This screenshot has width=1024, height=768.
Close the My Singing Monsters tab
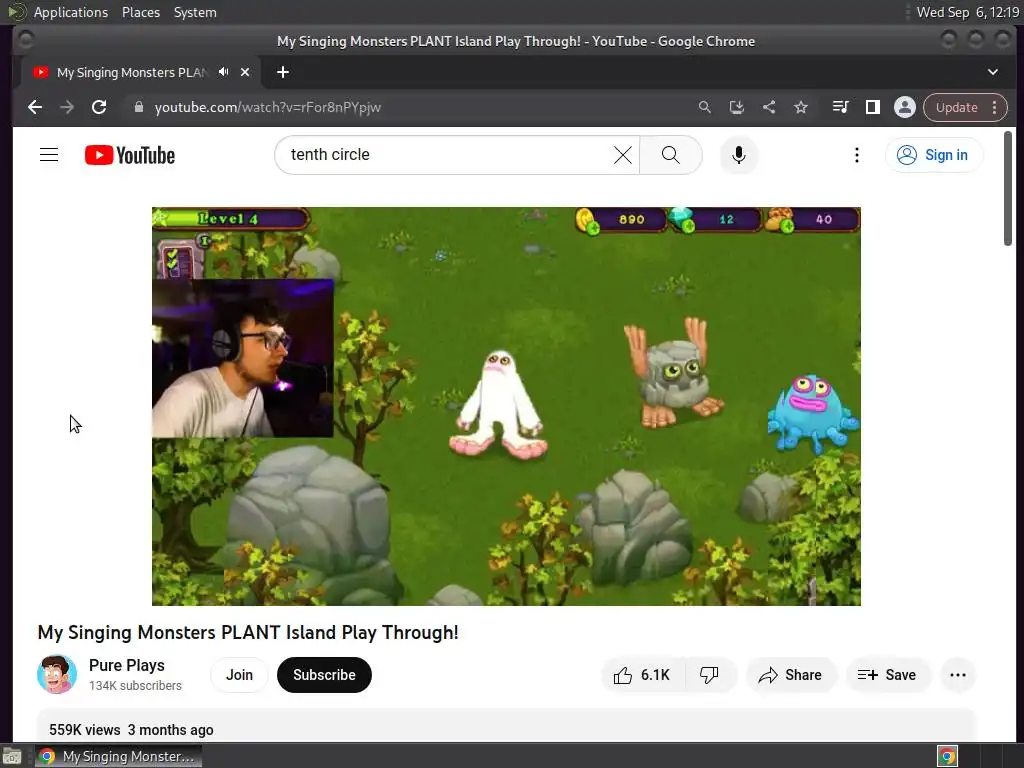point(245,72)
